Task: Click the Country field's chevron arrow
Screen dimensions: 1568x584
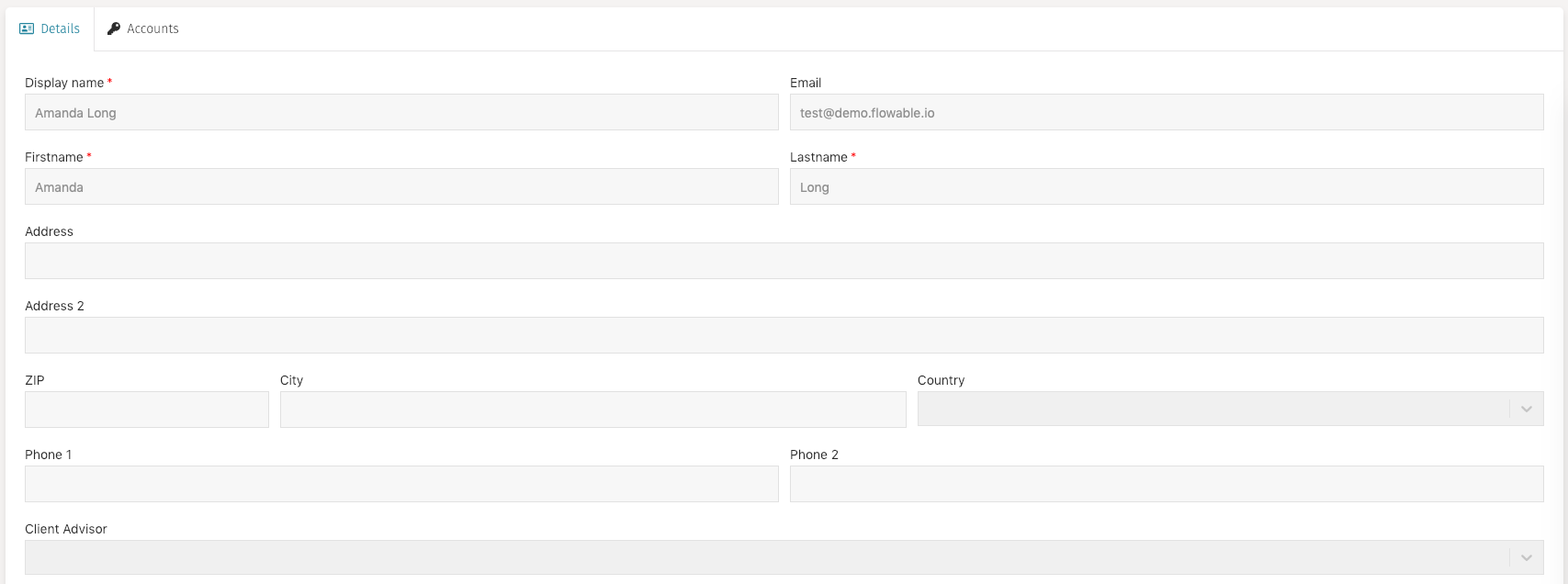Action: (x=1527, y=409)
